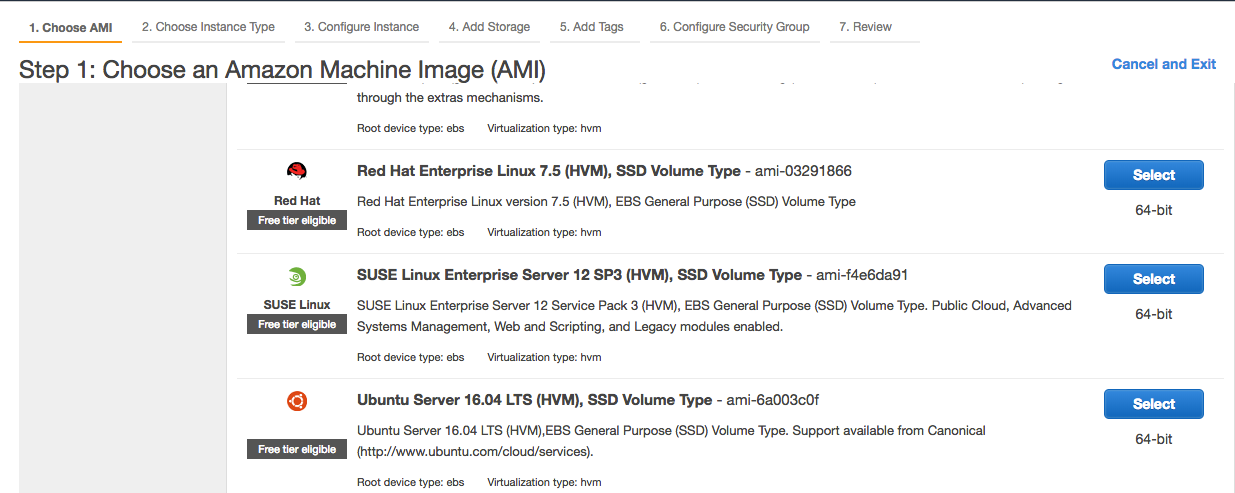This screenshot has height=493, width=1235.
Task: Click the Red Hat logo icon
Action: (297, 171)
